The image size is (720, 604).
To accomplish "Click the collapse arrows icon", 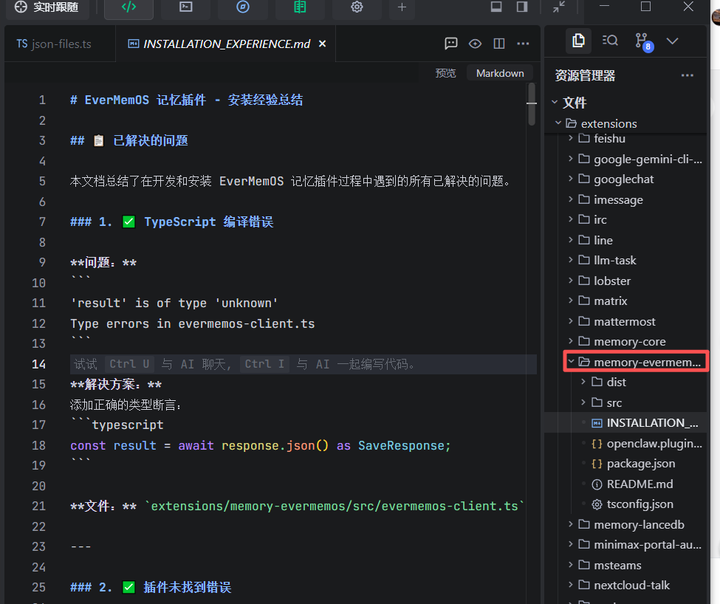I will click(x=559, y=7).
